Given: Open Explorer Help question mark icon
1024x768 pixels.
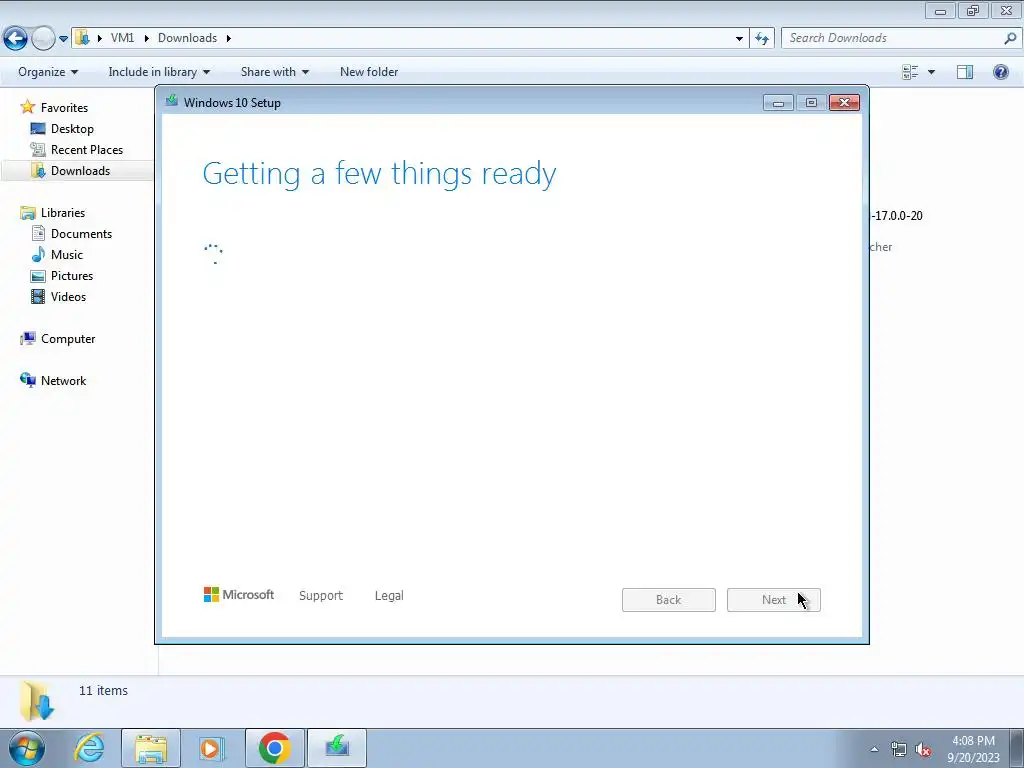Looking at the screenshot, I should 1000,72.
